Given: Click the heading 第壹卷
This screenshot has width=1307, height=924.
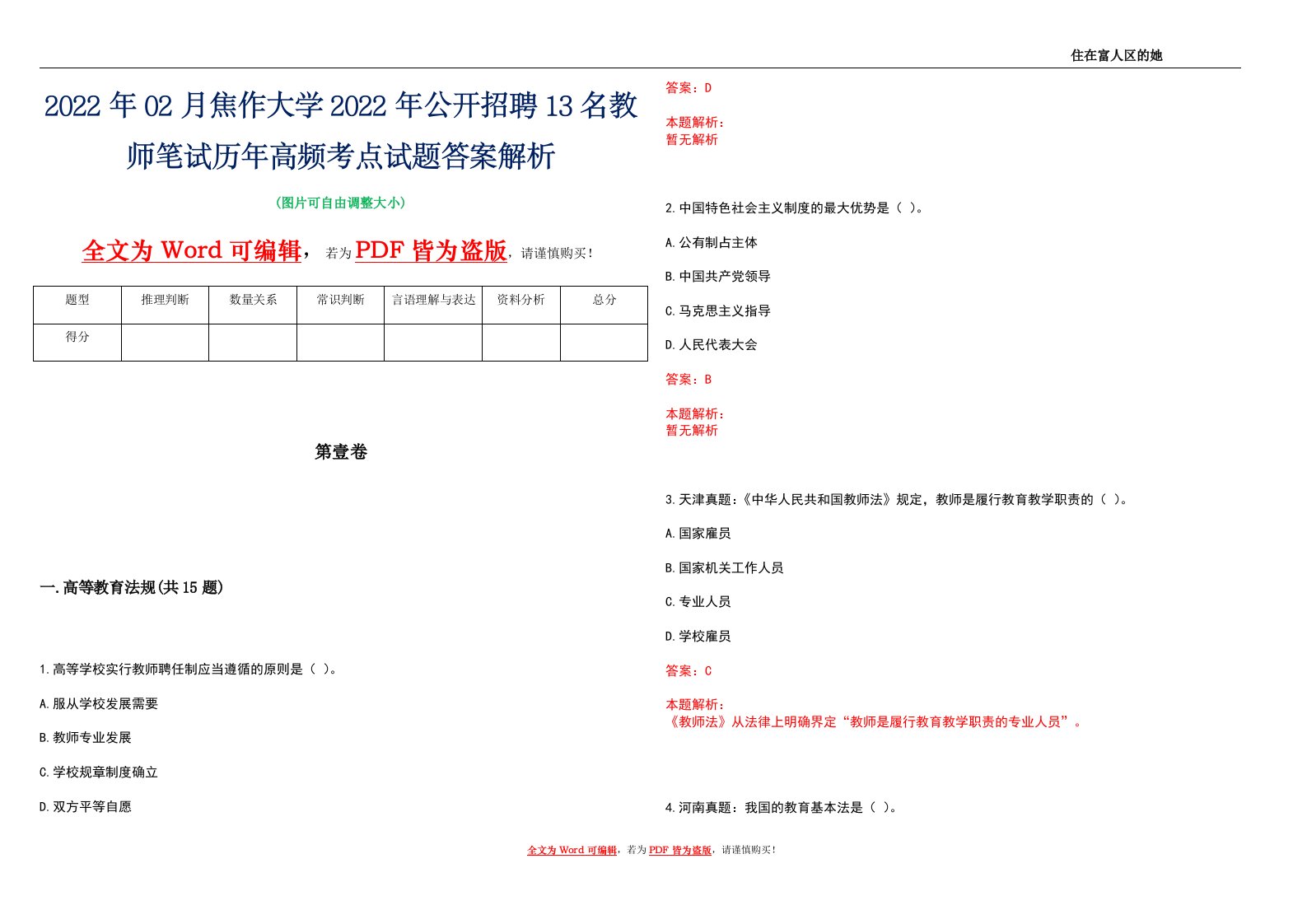Looking at the screenshot, I should (x=341, y=452).
